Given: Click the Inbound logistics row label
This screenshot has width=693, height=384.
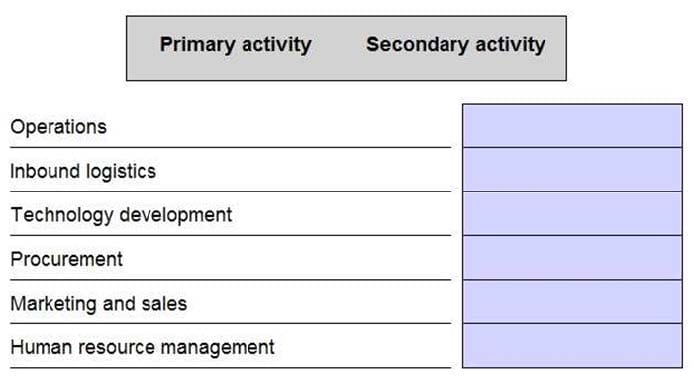Looking at the screenshot, I should (83, 171).
